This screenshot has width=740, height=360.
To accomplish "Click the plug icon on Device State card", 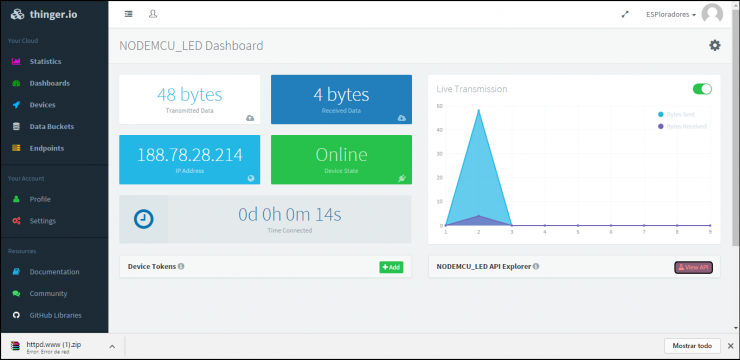I will pyautogui.click(x=402, y=178).
